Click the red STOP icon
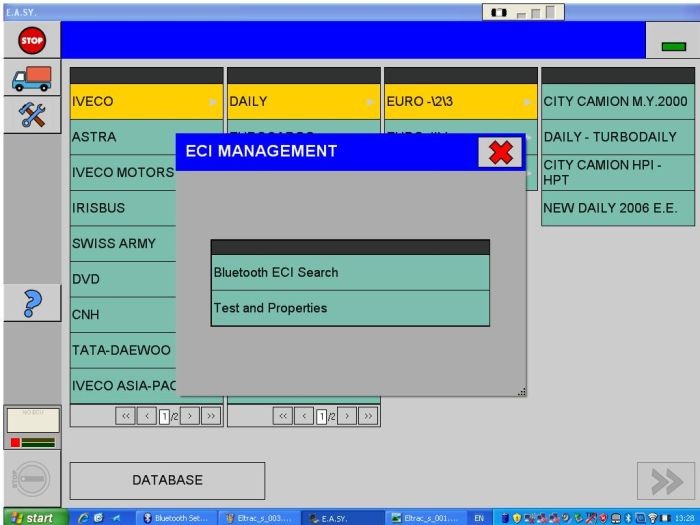 (x=32, y=41)
